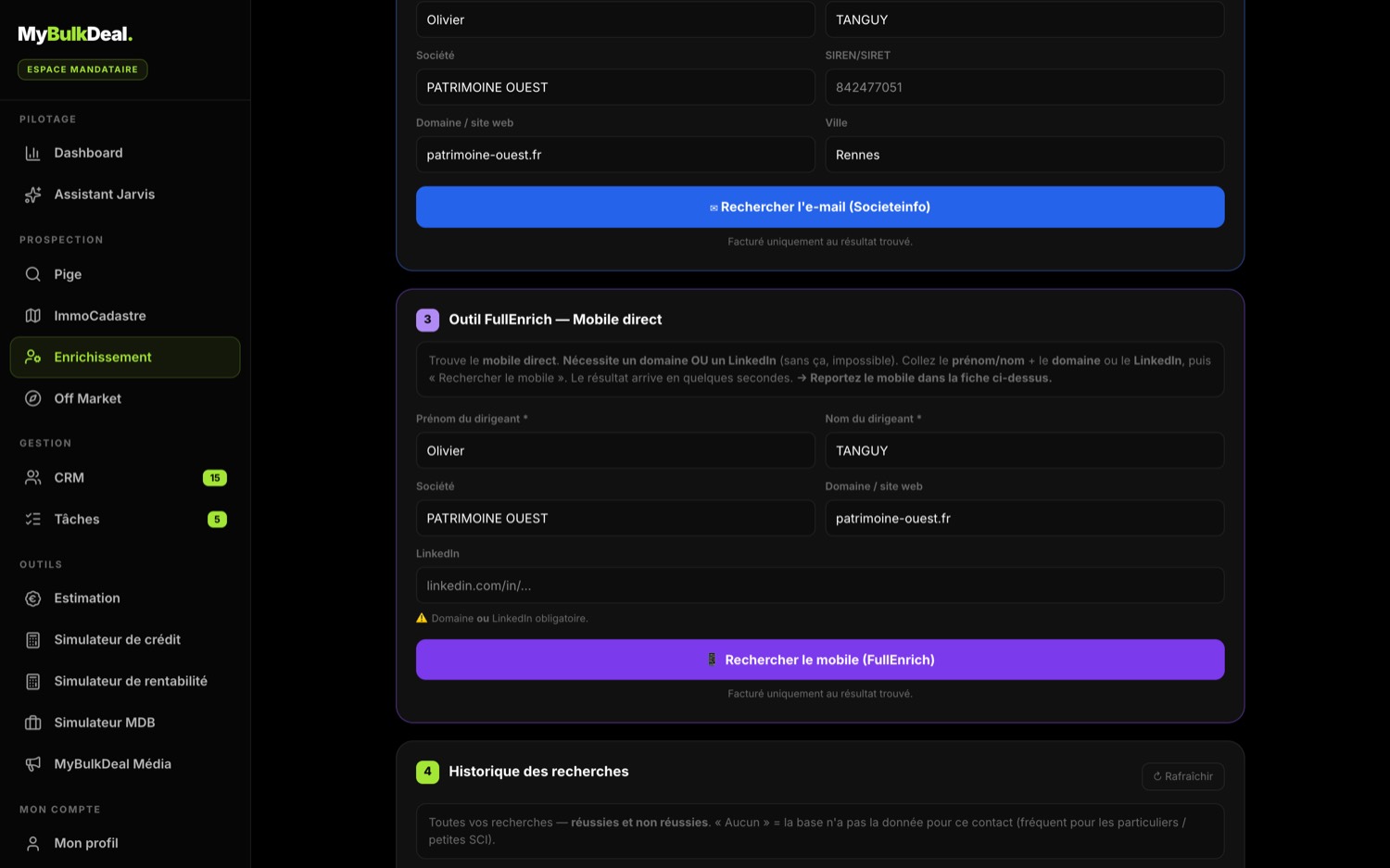Edit Prénom du dirigeant field in FullEnrich
Image resolution: width=1390 pixels, height=868 pixels.
615,451
